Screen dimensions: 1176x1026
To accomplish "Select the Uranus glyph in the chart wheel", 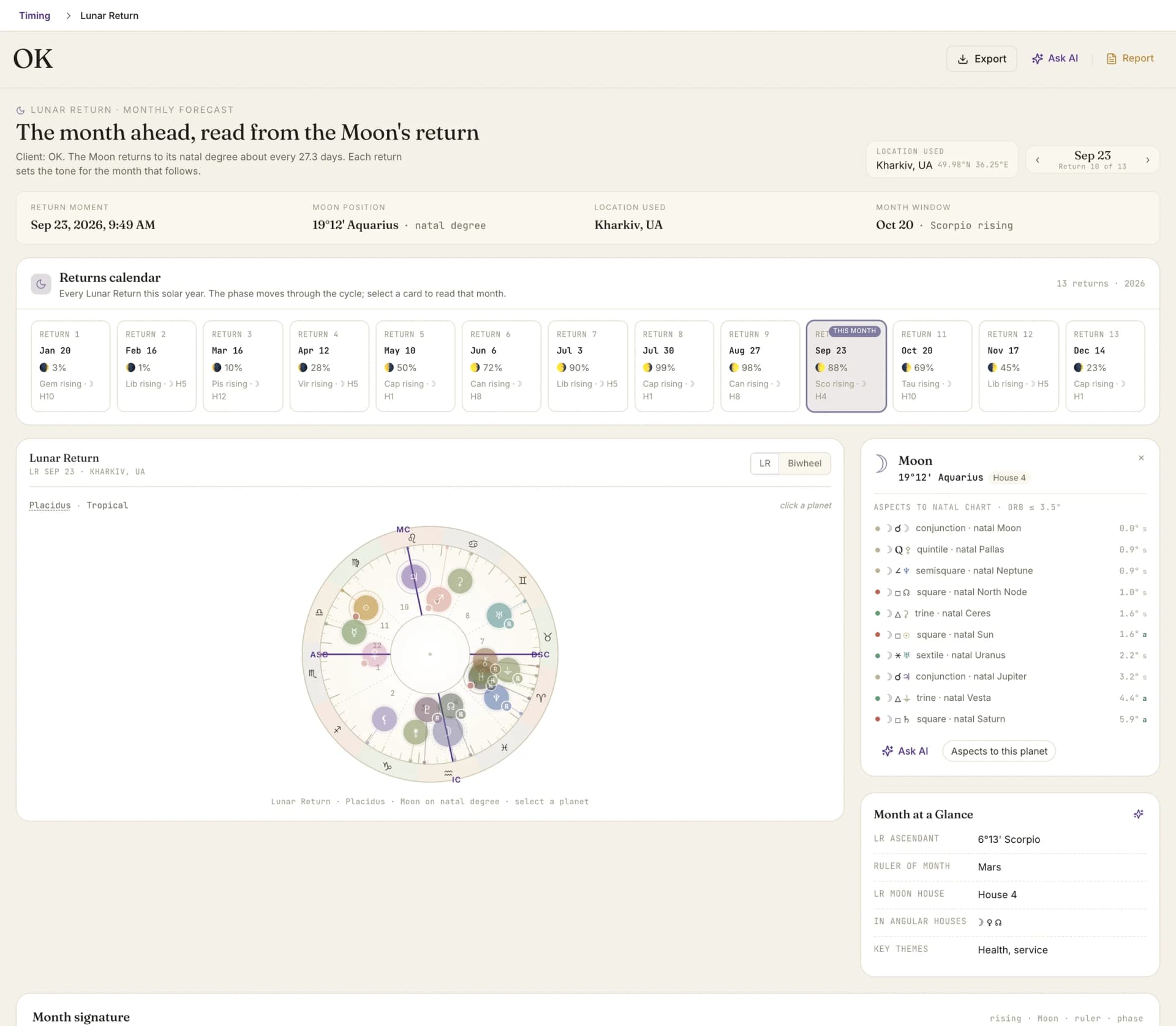I will tap(499, 614).
